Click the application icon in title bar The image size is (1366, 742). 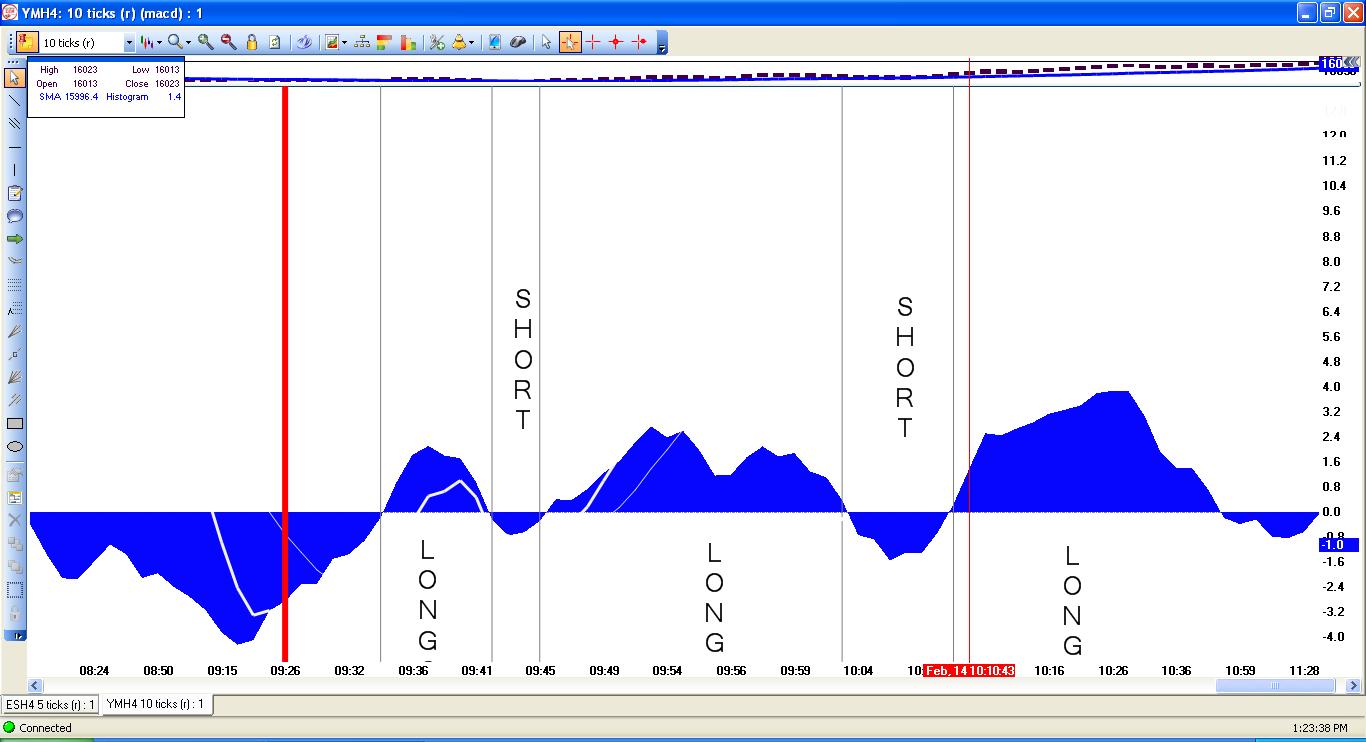[10, 12]
